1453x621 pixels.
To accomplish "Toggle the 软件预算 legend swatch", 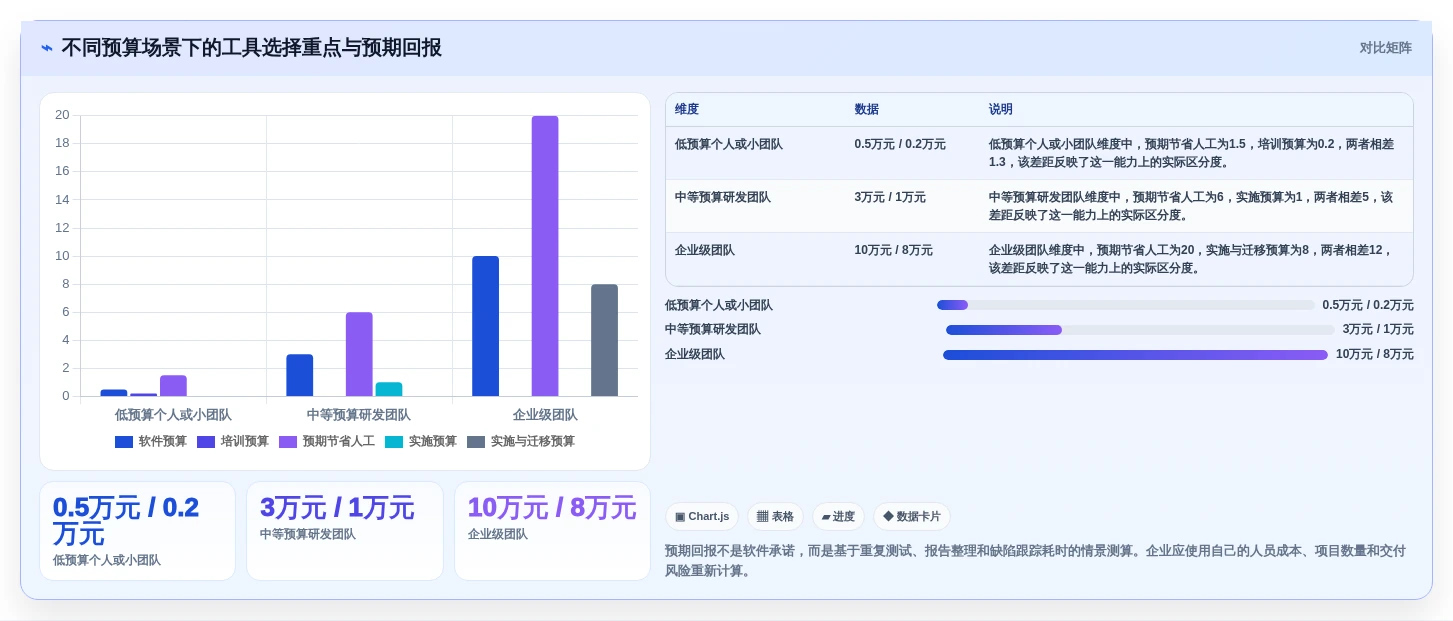I will (124, 441).
